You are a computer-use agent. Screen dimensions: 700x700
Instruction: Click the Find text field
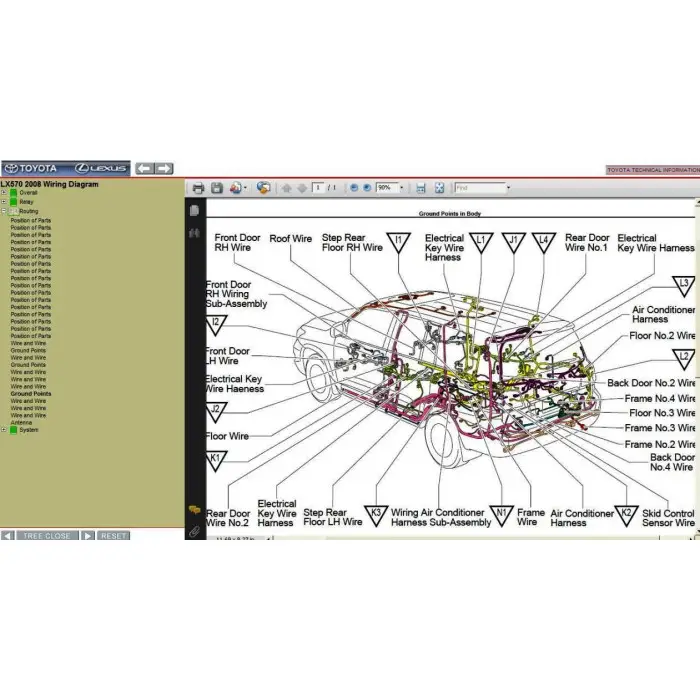[478, 188]
